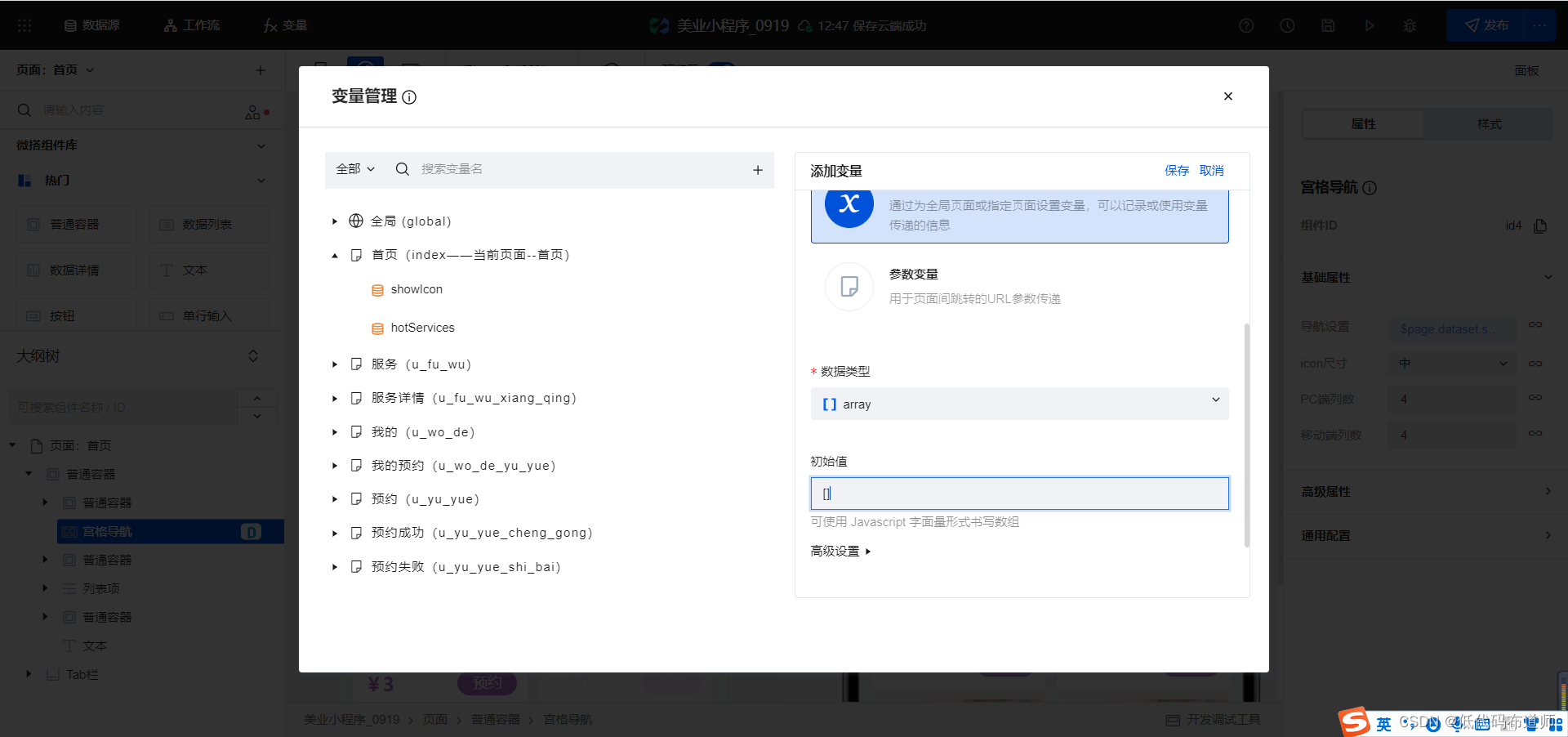This screenshot has height=737, width=1568.
Task: Expand the 预约成功 node
Action: [x=335, y=534]
